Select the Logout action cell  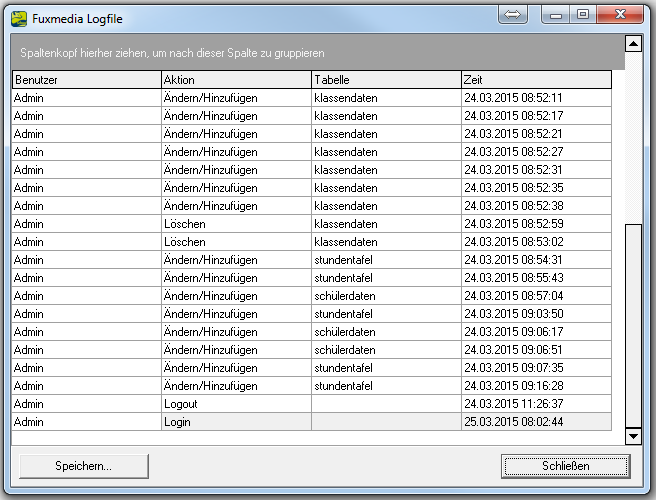point(236,403)
